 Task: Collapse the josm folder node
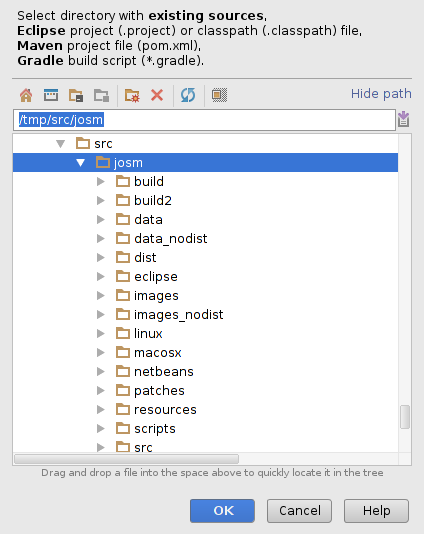tap(81, 163)
